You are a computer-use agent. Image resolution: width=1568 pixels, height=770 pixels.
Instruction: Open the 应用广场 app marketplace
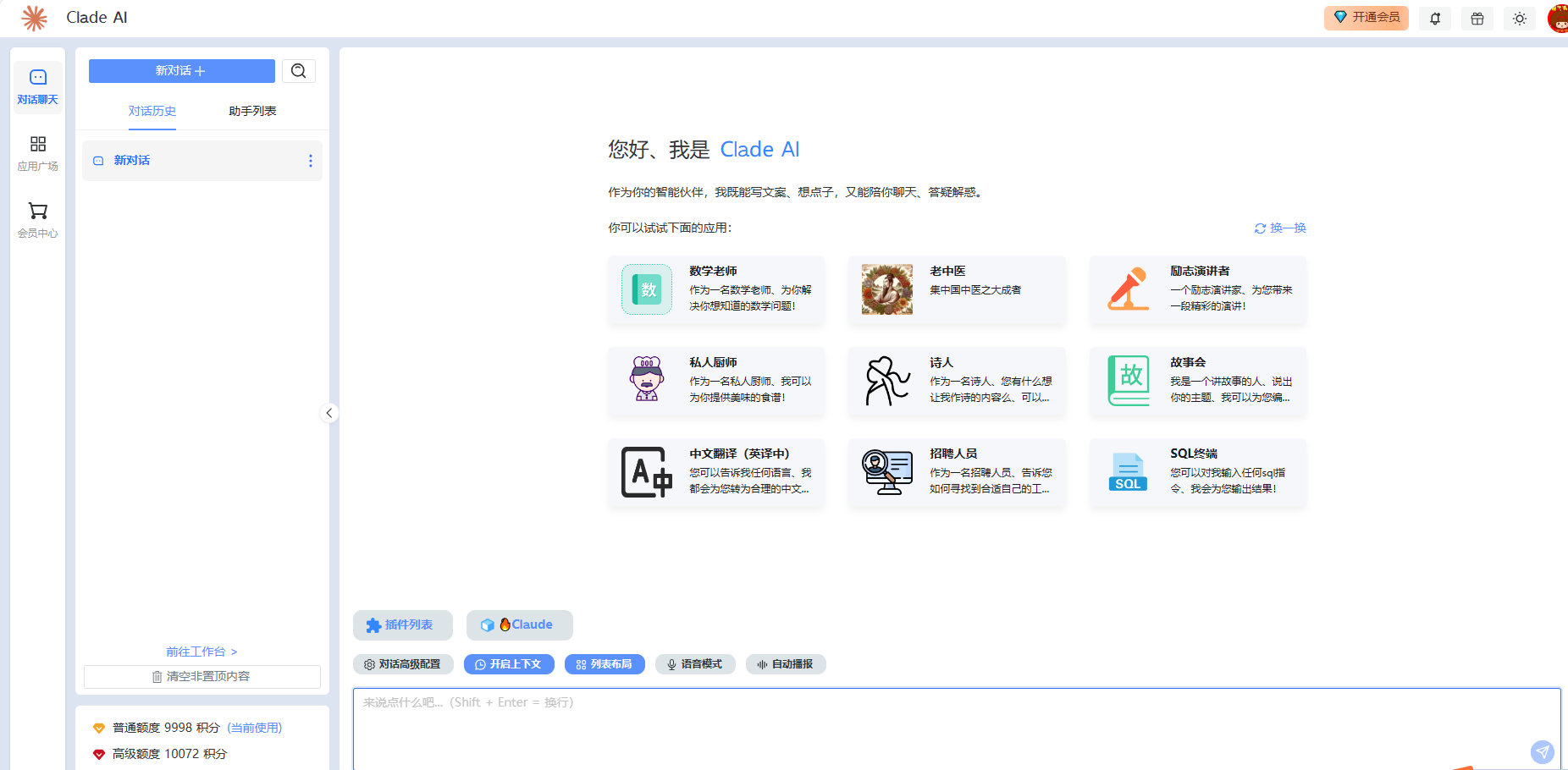37,153
